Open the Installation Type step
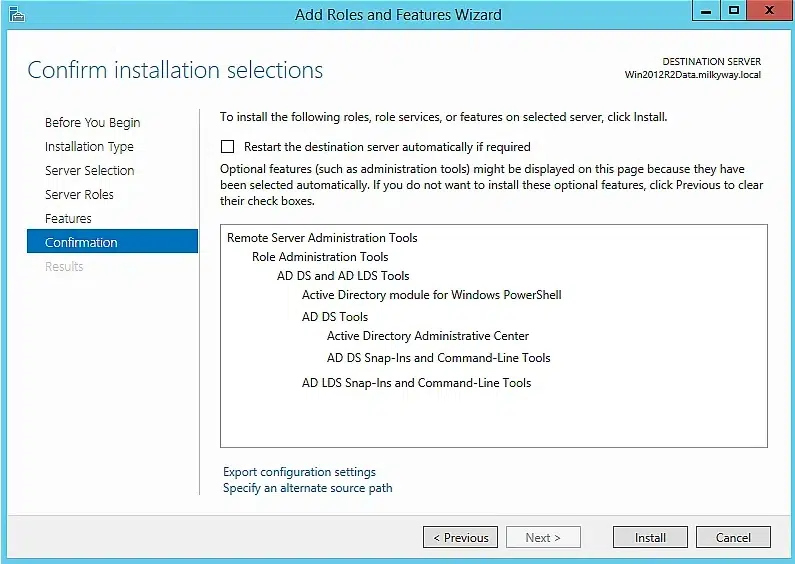 89,147
